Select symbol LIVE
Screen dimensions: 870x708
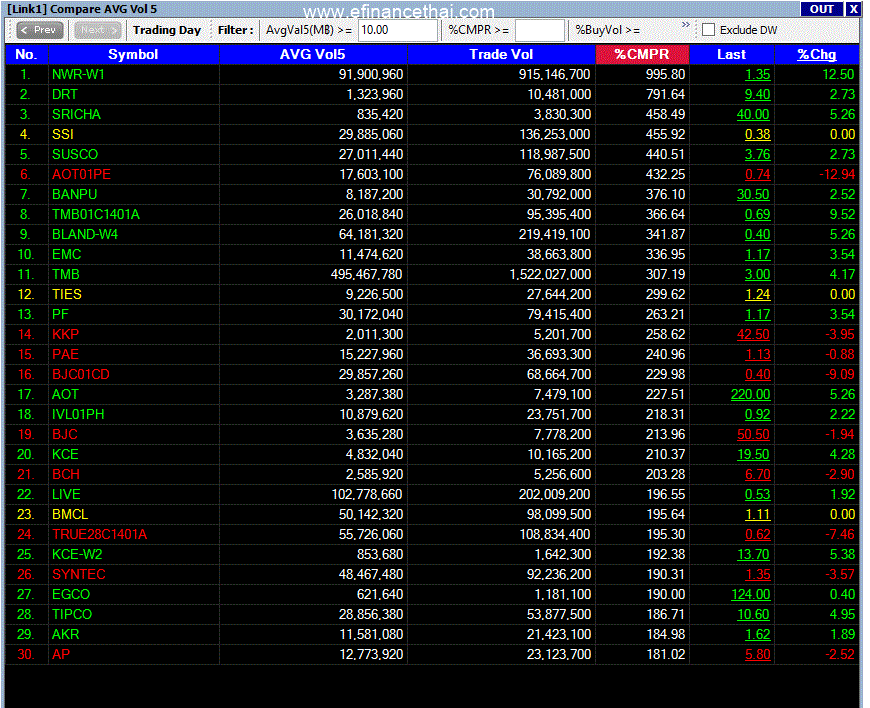pos(66,494)
